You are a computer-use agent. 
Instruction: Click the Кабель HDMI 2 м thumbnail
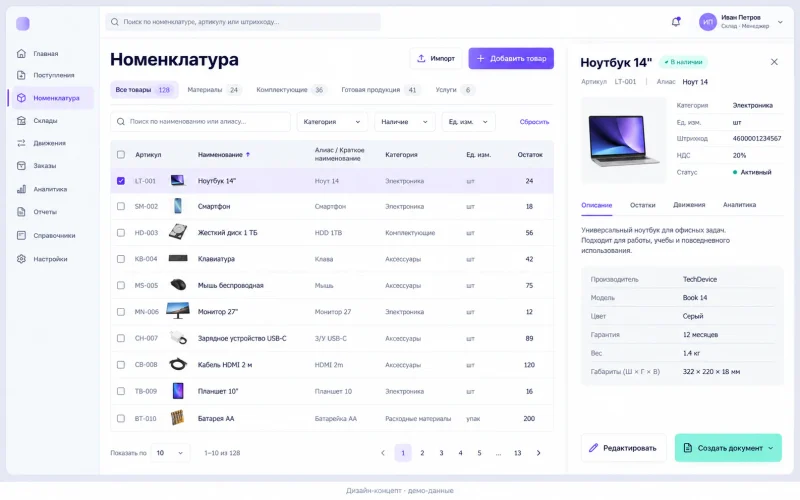[x=178, y=364]
